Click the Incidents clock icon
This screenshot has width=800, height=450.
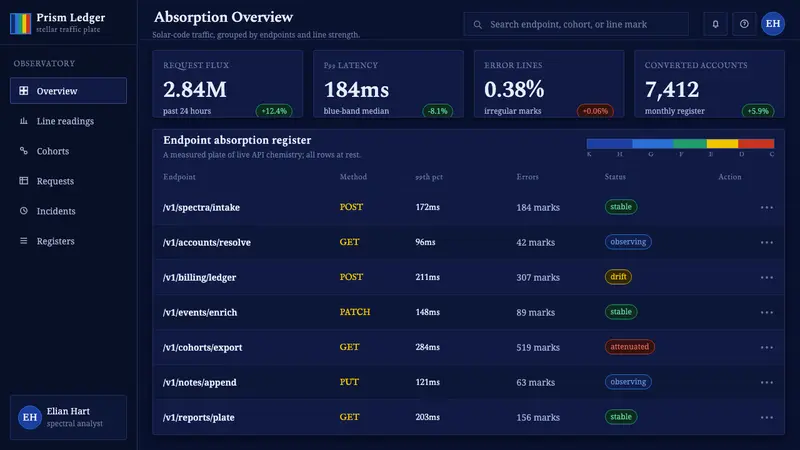[23, 211]
